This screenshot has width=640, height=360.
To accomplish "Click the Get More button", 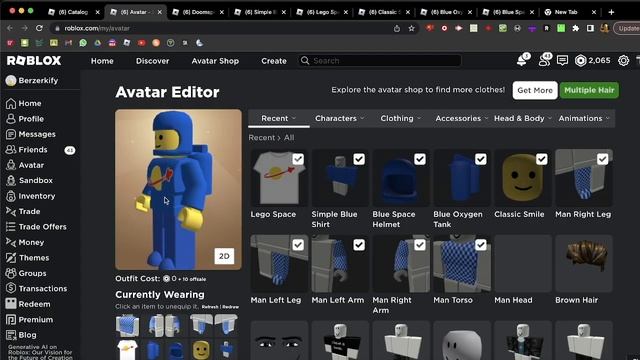I will 535,90.
